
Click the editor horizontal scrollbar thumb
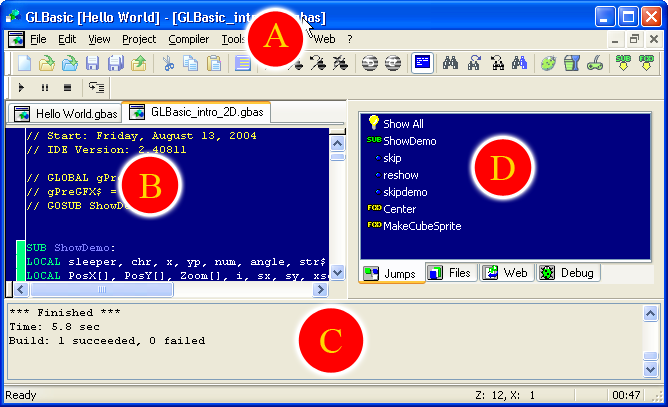point(102,290)
